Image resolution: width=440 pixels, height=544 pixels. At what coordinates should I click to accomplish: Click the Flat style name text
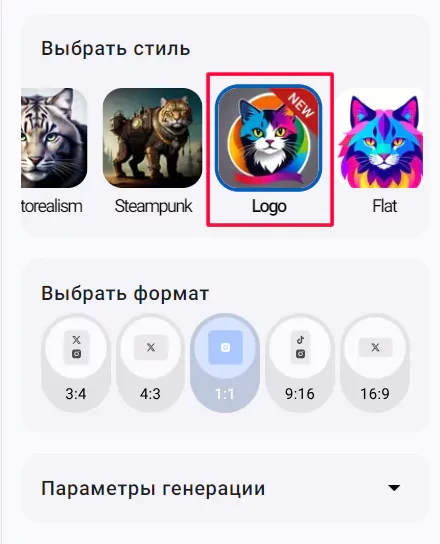tap(384, 206)
